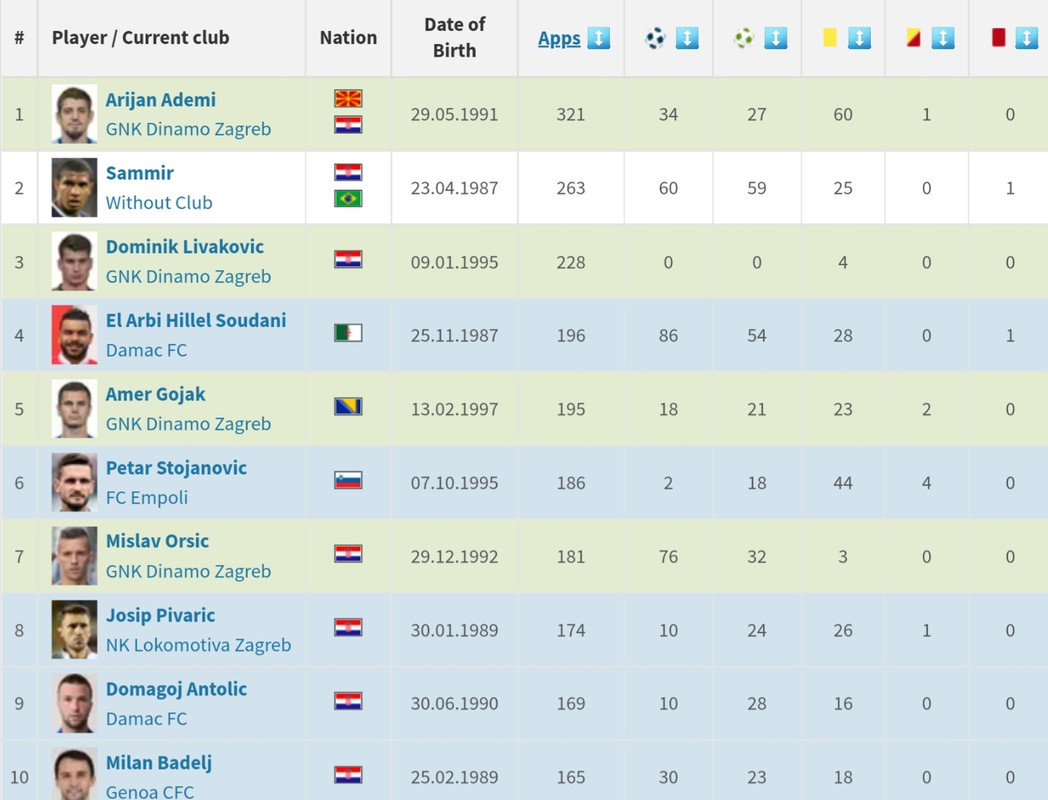Image resolution: width=1048 pixels, height=800 pixels.
Task: Click Amer Gojak portrait thumbnail
Action: tap(74, 408)
